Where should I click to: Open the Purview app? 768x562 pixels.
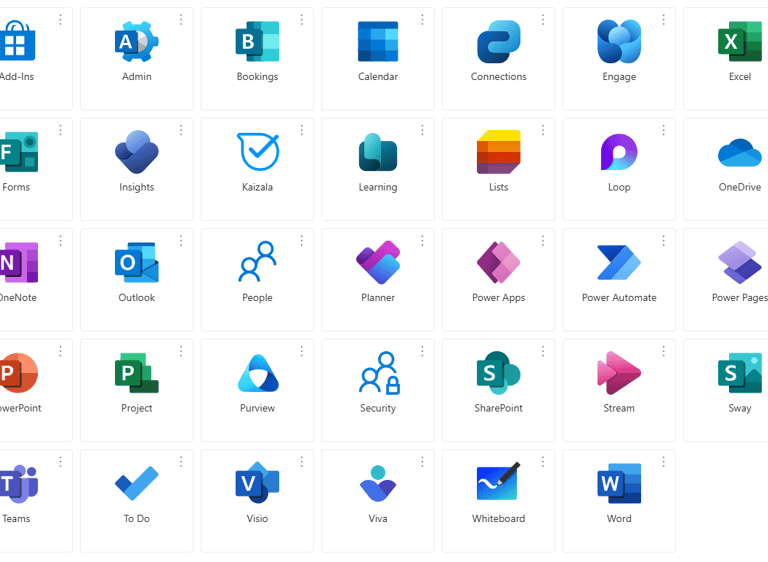point(258,373)
